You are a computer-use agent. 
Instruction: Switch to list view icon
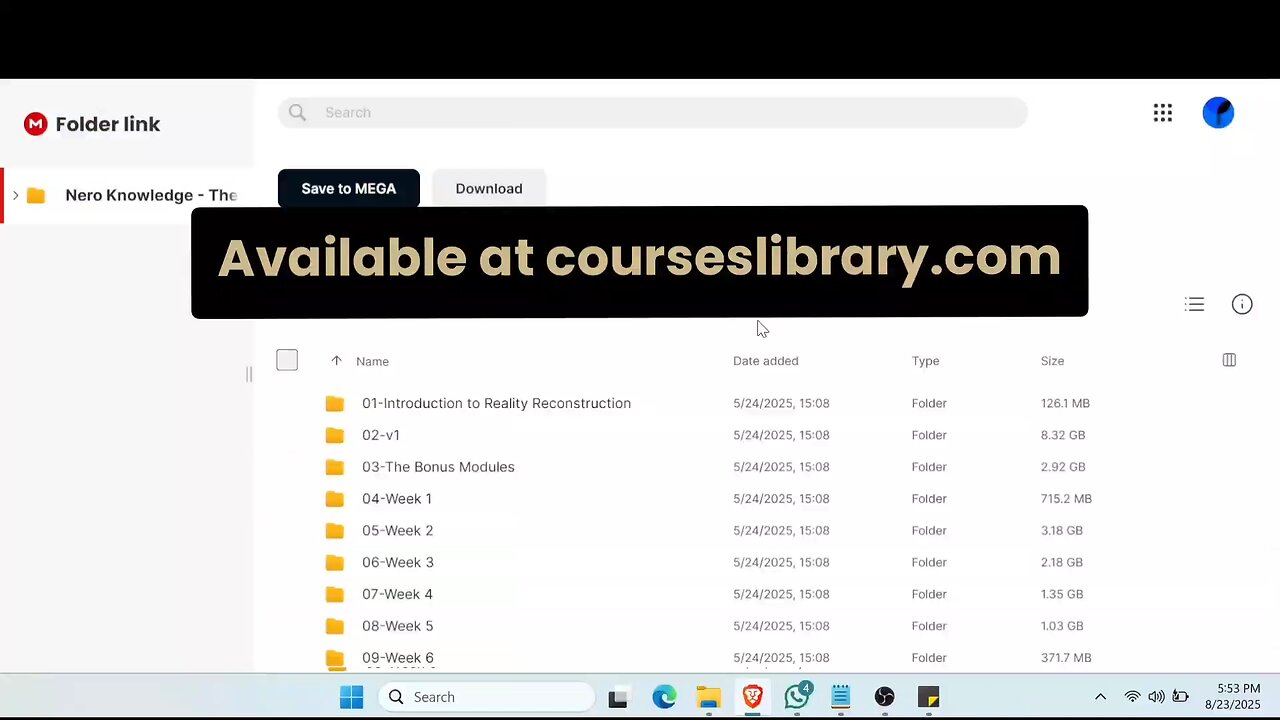(1194, 304)
